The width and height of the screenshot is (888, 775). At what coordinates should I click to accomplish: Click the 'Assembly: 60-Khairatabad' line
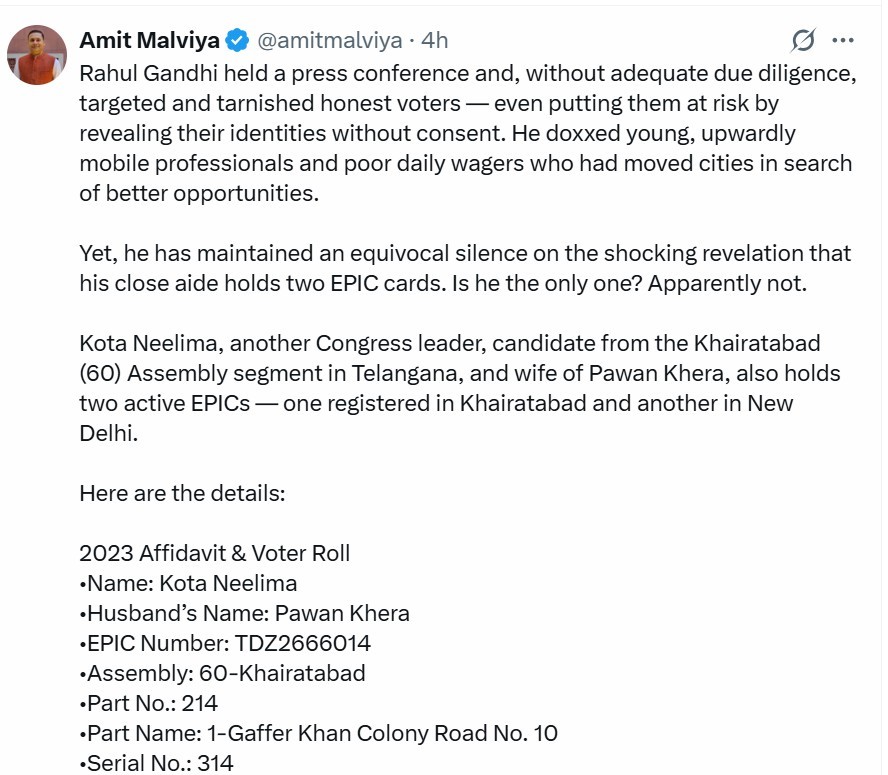[x=223, y=673]
